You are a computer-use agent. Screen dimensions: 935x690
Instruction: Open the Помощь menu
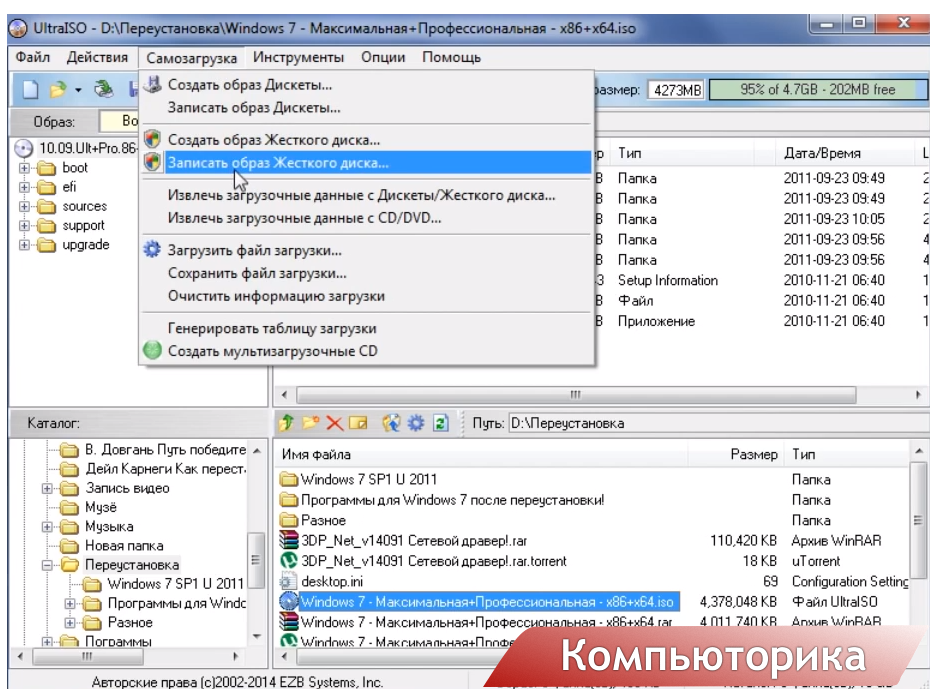[451, 57]
